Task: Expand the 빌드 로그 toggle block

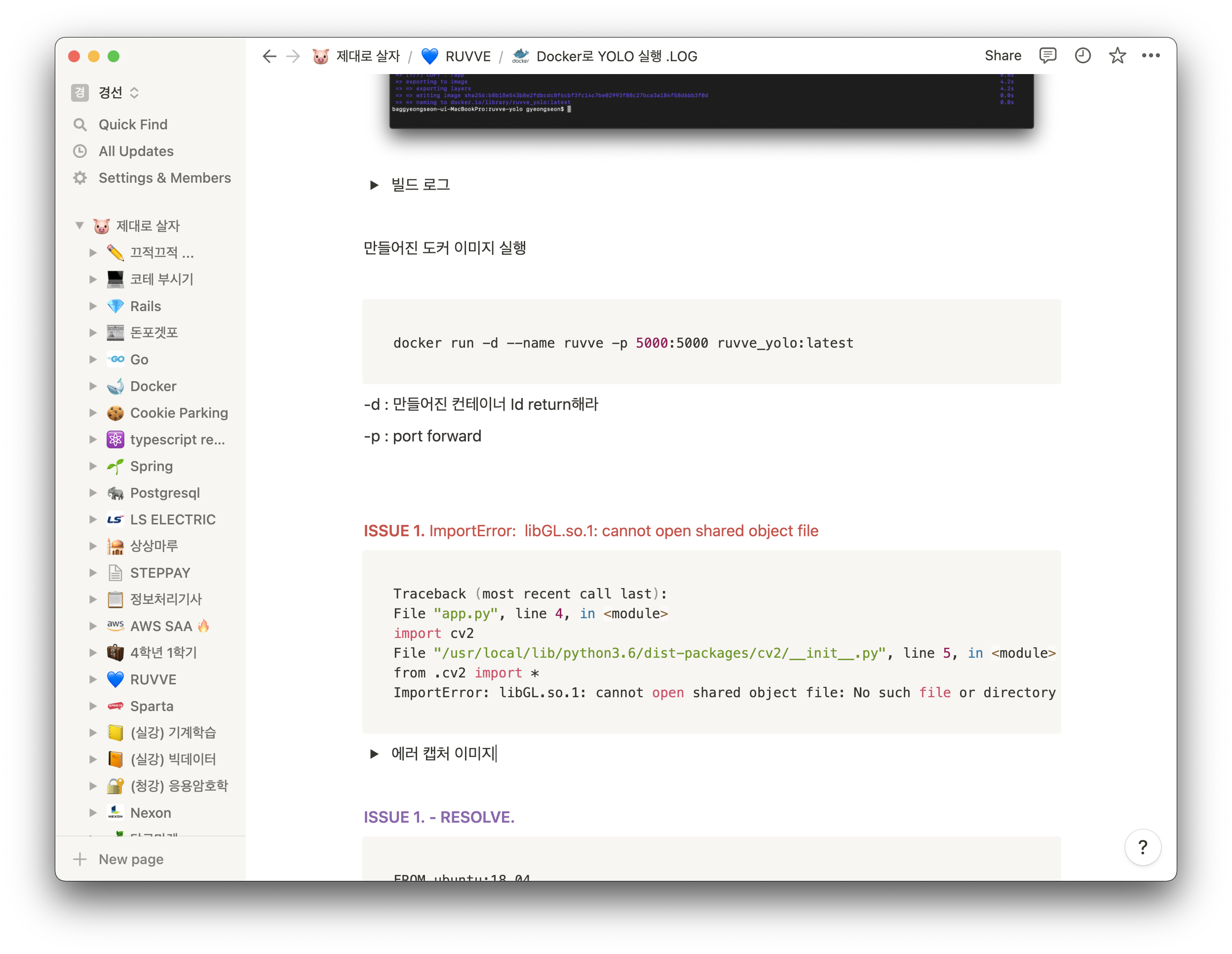Action: click(374, 185)
